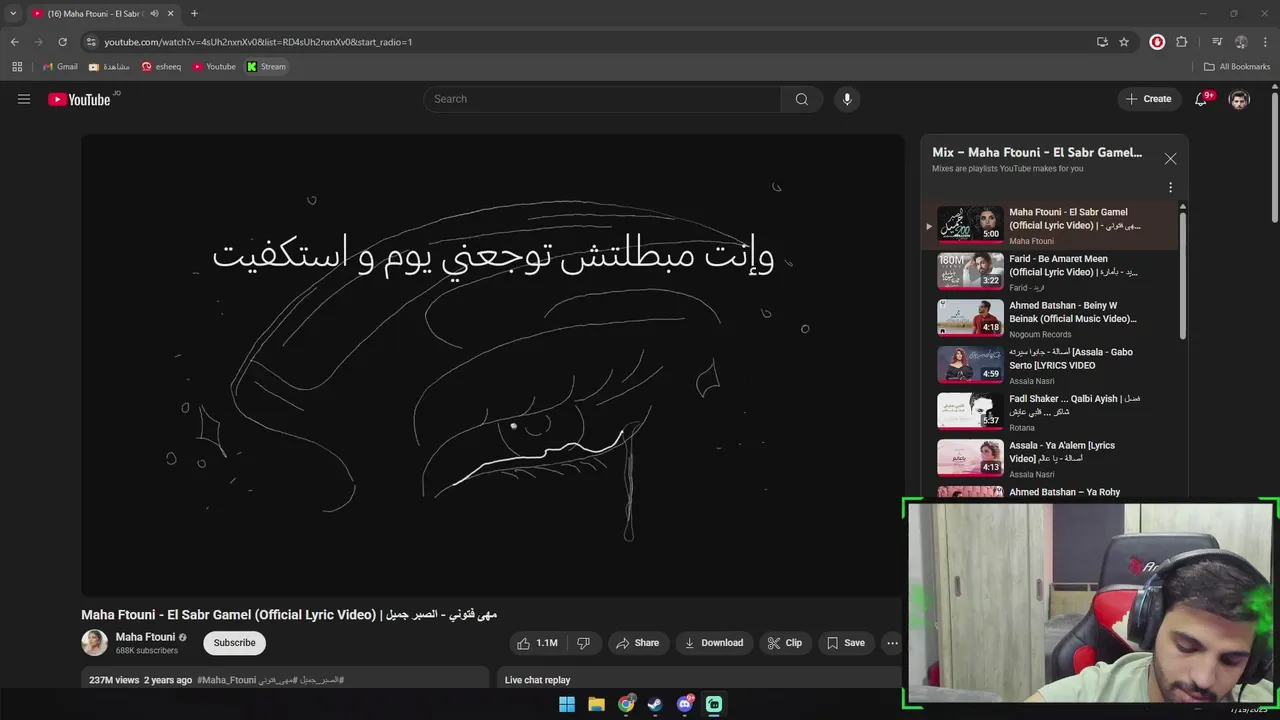The height and width of the screenshot is (720, 1280).
Task: Open the All Bookmarks folder
Action: pos(1237,67)
